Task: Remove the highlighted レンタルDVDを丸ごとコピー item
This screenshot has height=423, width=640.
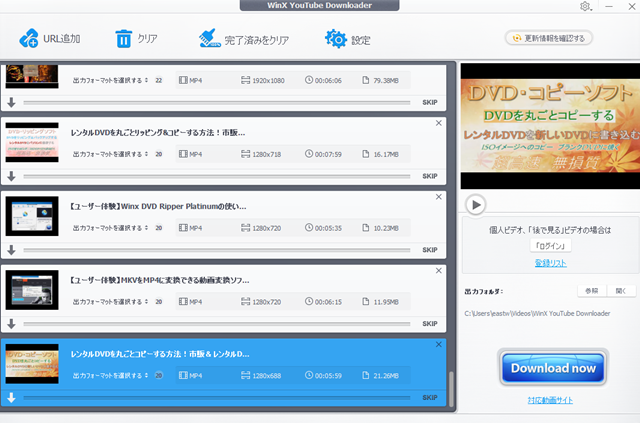Action: click(439, 345)
